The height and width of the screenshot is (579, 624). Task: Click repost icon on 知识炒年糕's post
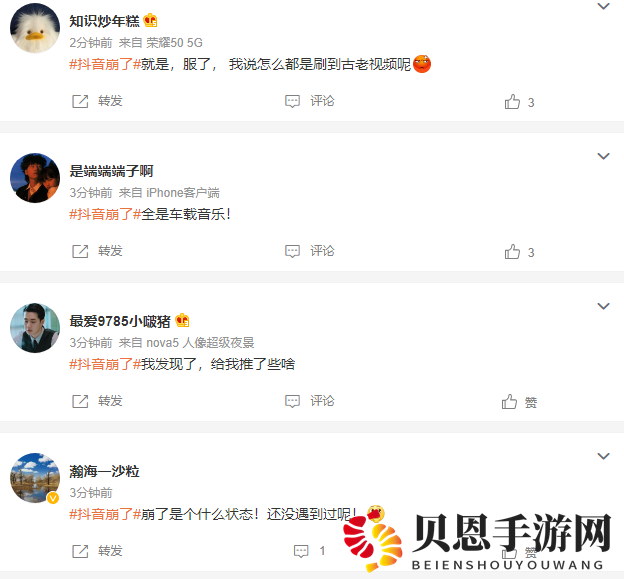(x=80, y=101)
